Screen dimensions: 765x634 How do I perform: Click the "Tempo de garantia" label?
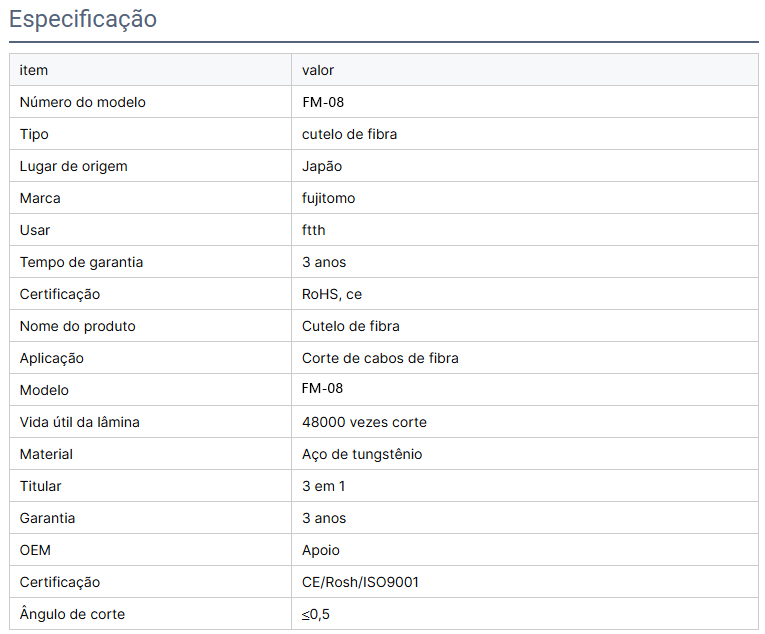81,262
